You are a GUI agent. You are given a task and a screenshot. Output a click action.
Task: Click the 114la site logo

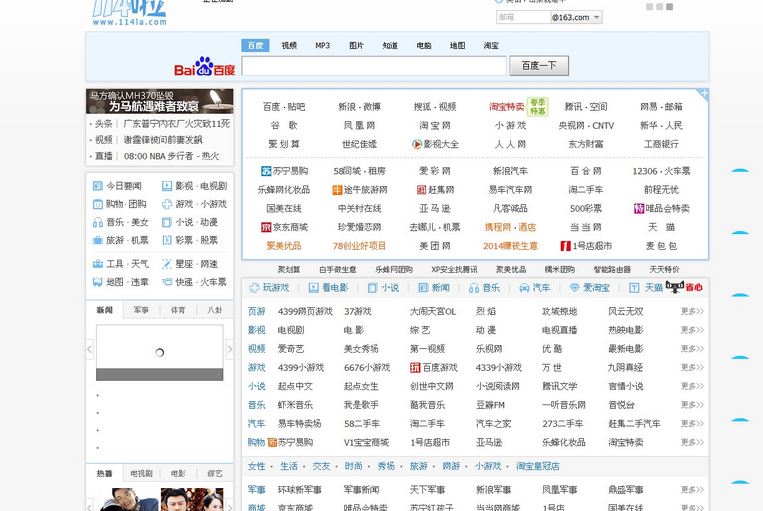(x=129, y=13)
